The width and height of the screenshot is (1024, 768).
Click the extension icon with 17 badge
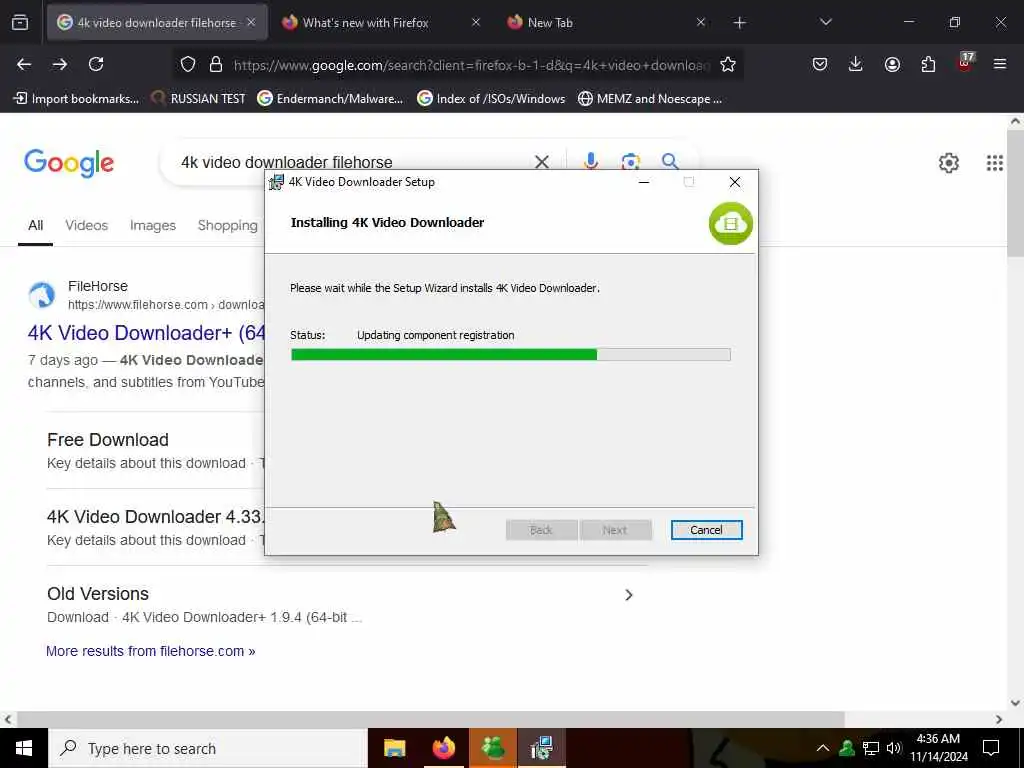pos(965,63)
